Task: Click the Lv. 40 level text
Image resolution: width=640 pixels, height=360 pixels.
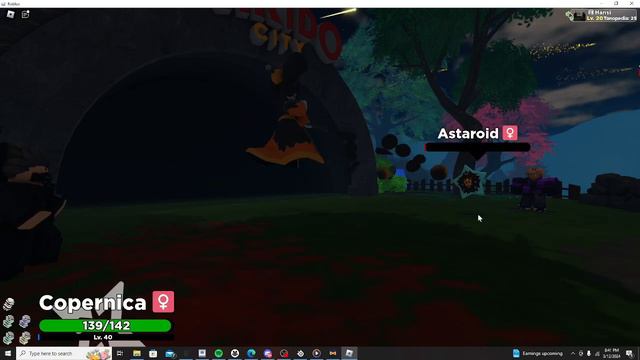Action: click(103, 337)
